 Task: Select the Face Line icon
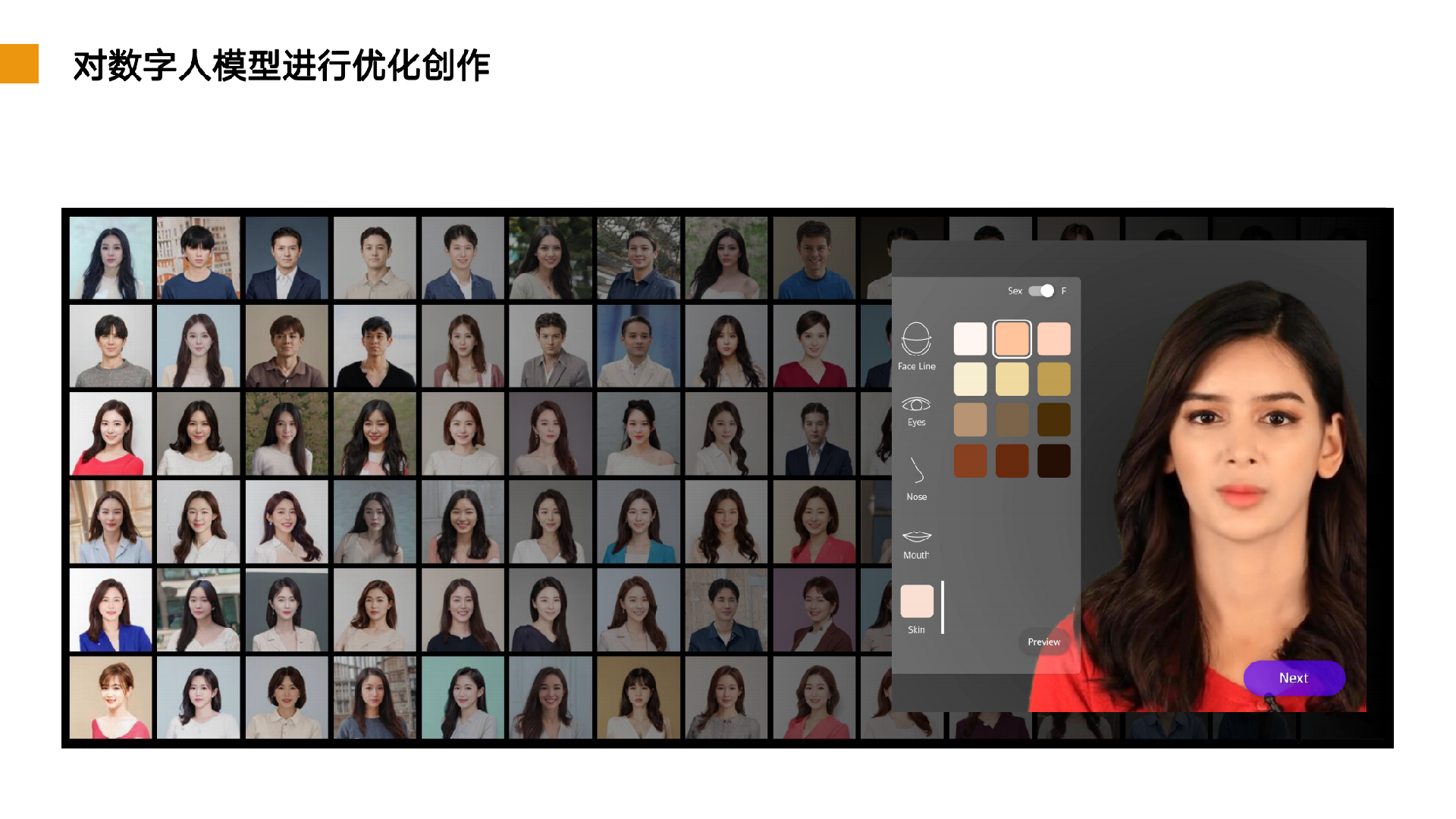pyautogui.click(x=916, y=340)
